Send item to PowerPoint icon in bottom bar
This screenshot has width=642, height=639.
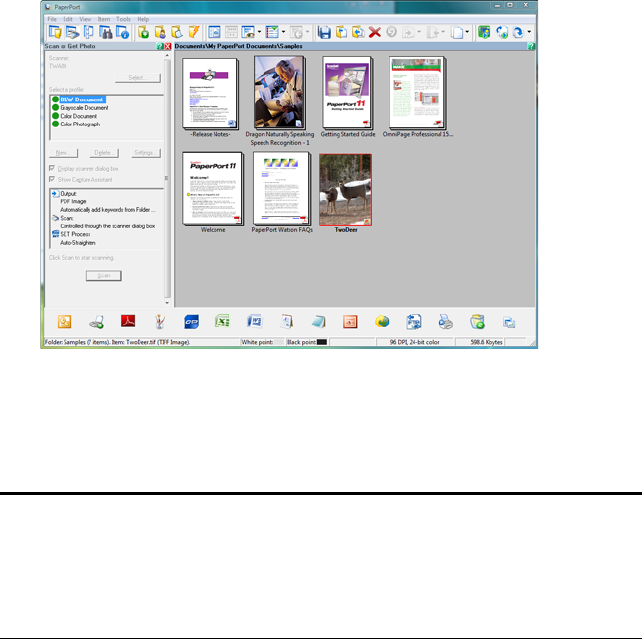tap(350, 322)
